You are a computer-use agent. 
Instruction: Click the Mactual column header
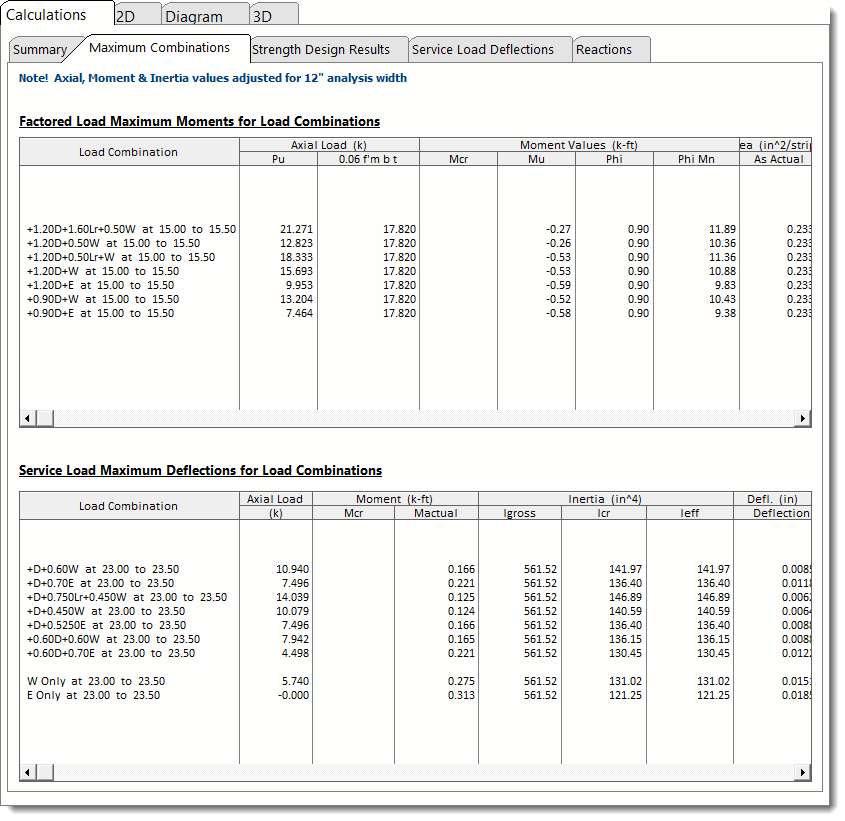pyautogui.click(x=436, y=513)
